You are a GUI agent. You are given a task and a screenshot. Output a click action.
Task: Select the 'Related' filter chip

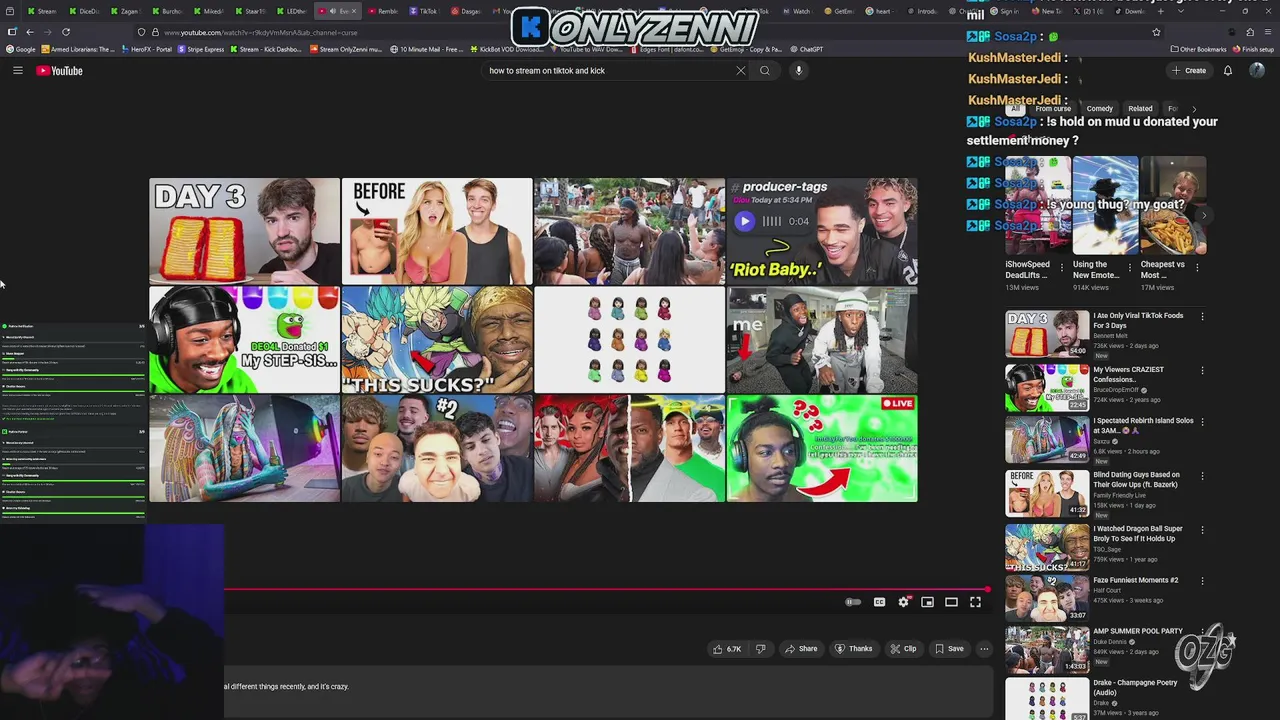pyautogui.click(x=1140, y=109)
